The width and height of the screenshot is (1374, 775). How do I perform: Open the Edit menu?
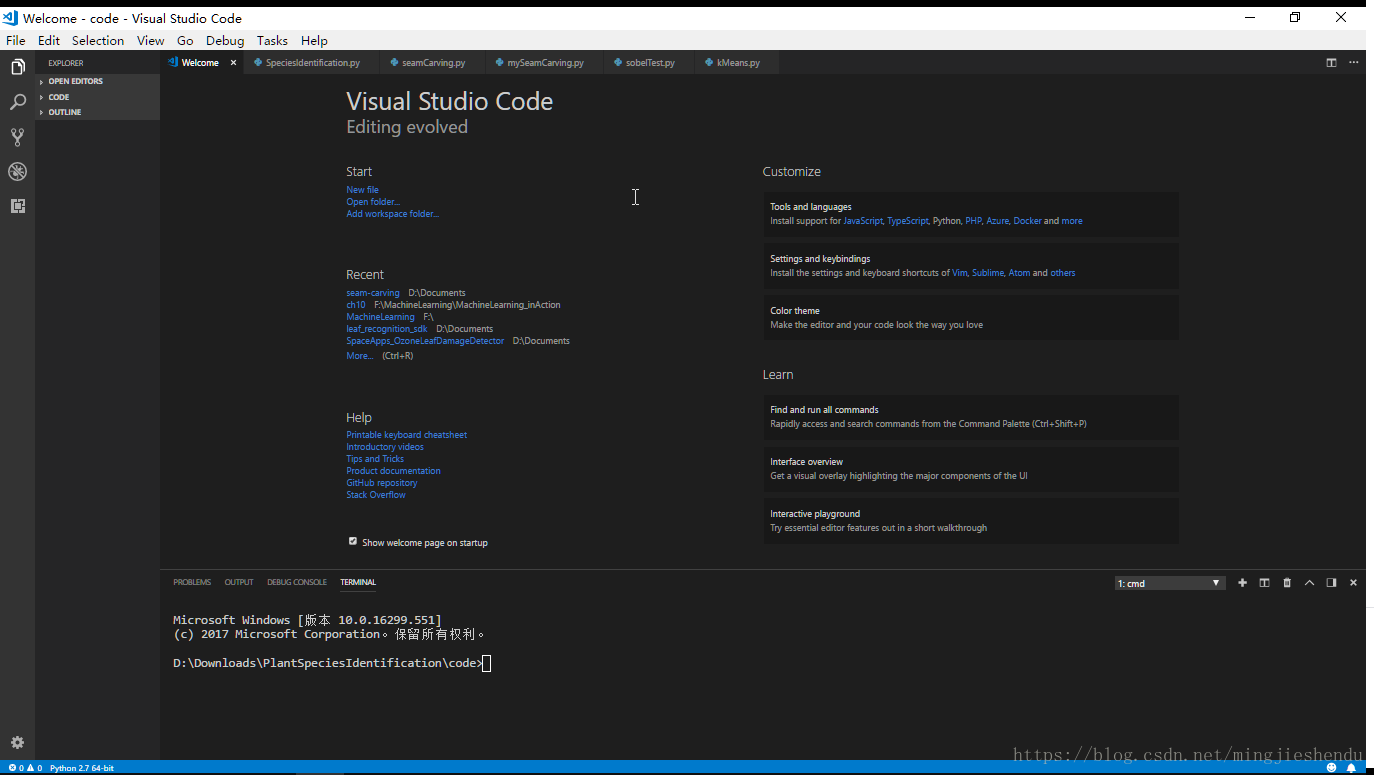pyautogui.click(x=49, y=40)
